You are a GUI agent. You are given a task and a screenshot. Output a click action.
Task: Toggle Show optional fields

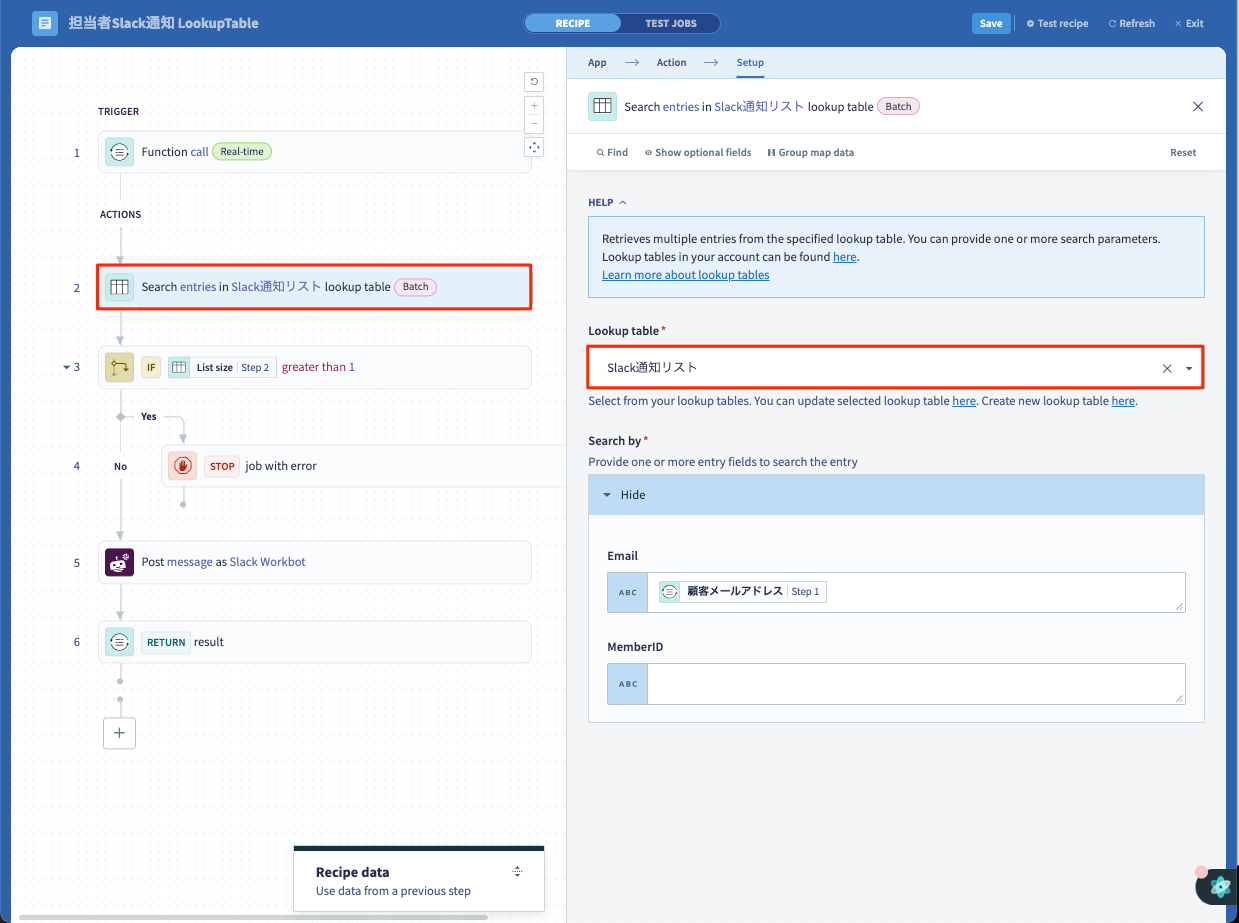[698, 152]
